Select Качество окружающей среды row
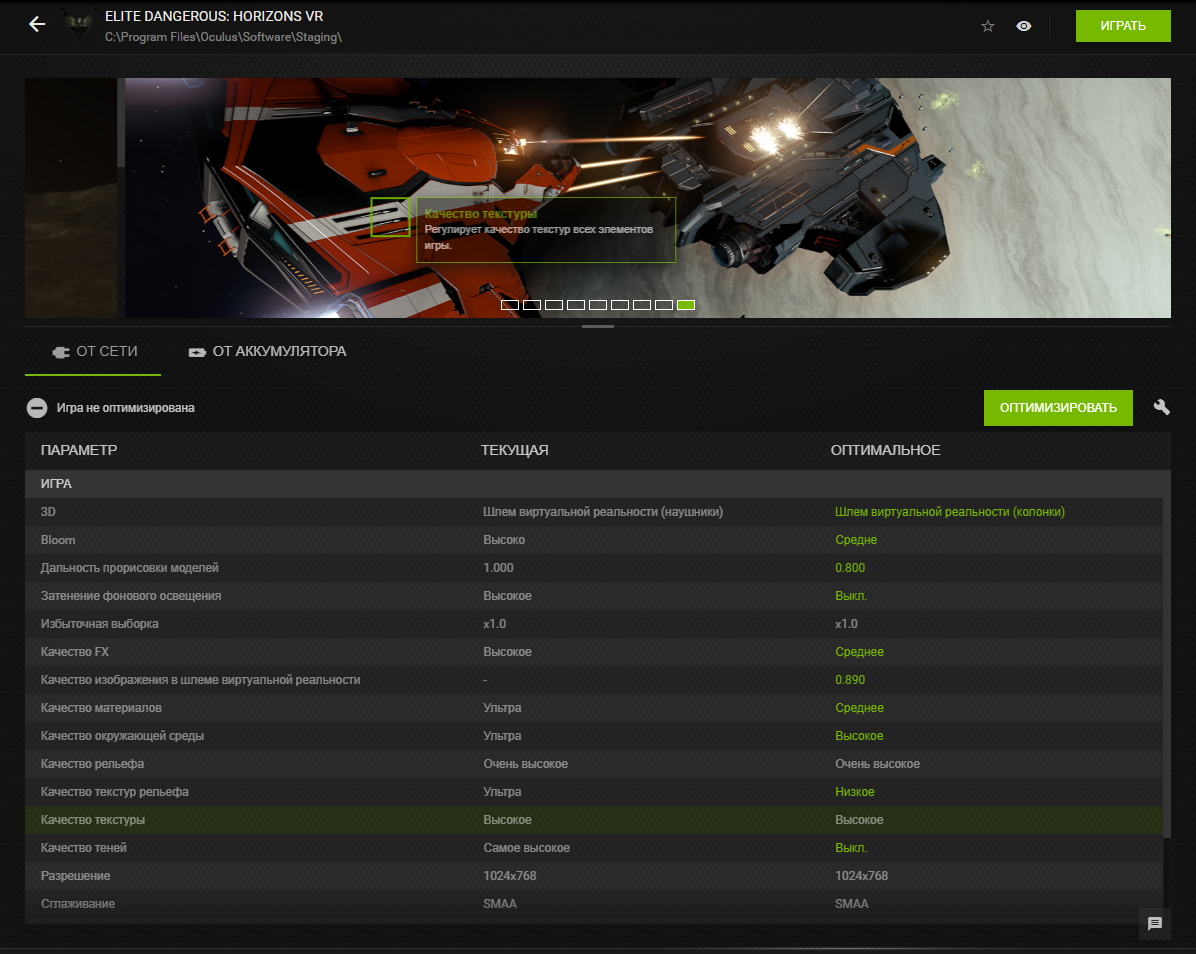The image size is (1196, 954). point(594,736)
